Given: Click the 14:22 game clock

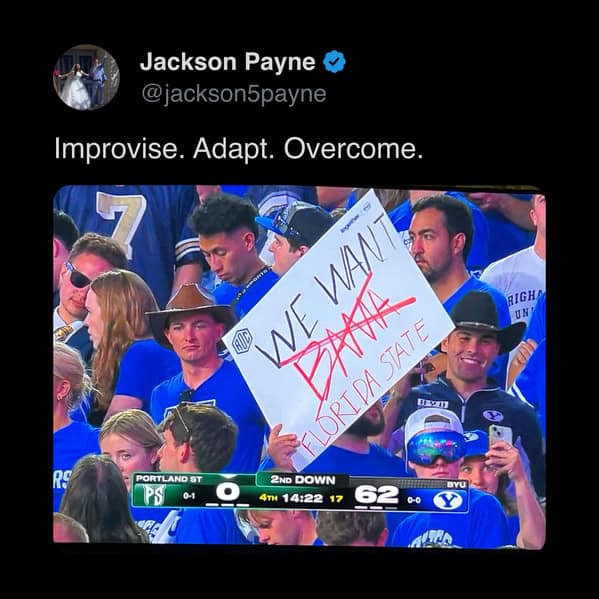Looking at the screenshot, I should 302,498.
